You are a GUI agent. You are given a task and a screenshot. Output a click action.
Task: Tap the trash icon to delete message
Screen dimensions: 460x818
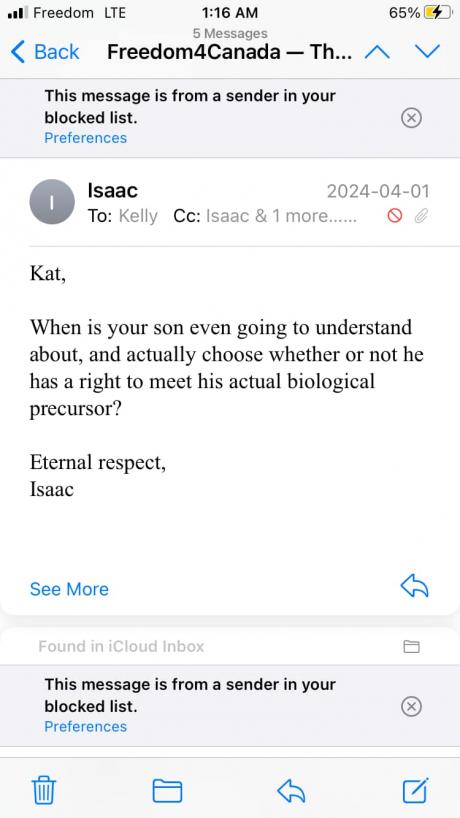point(44,790)
